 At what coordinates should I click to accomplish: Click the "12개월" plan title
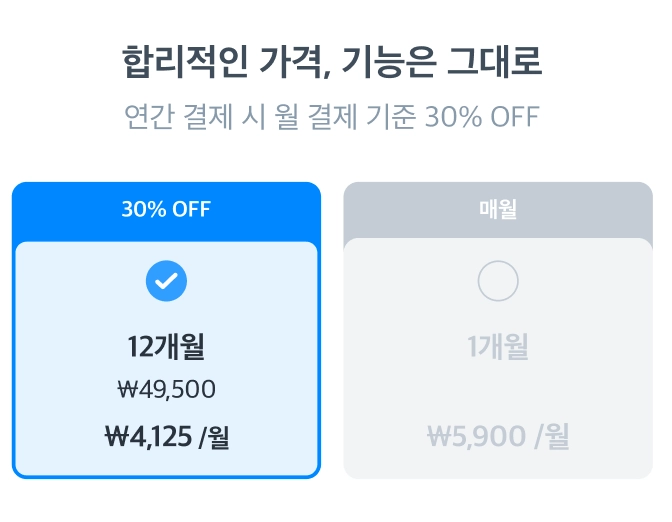pyautogui.click(x=166, y=347)
